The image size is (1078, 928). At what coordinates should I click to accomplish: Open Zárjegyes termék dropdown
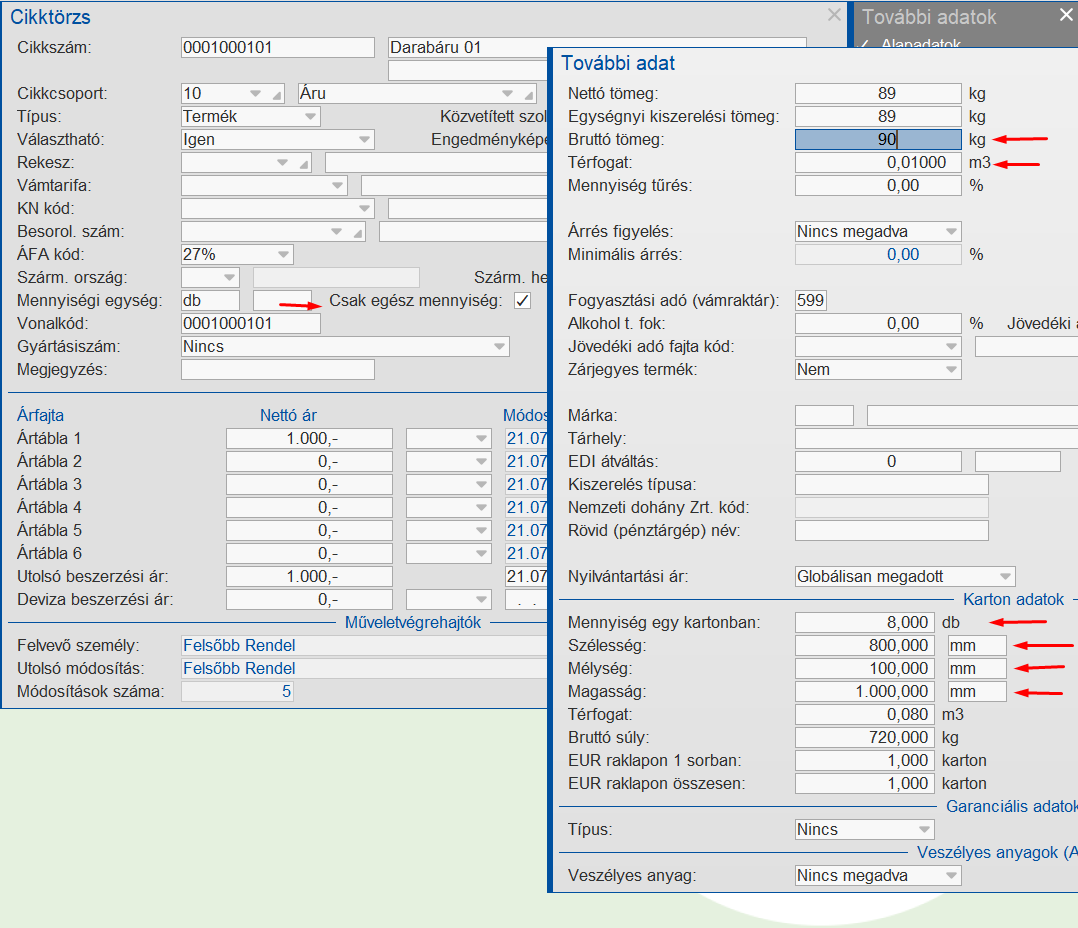(950, 370)
